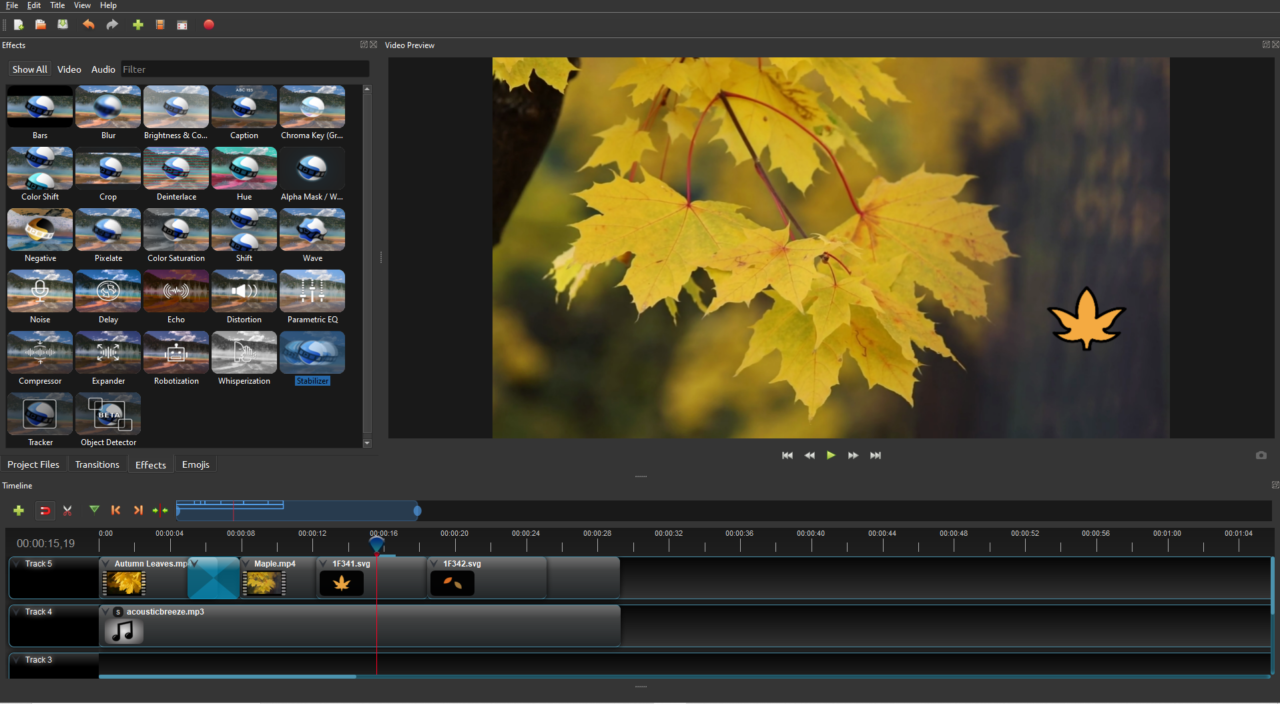Expand the Autumn Leaves.mp4 clip menu arrow
The image size is (1280, 704).
tap(106, 564)
